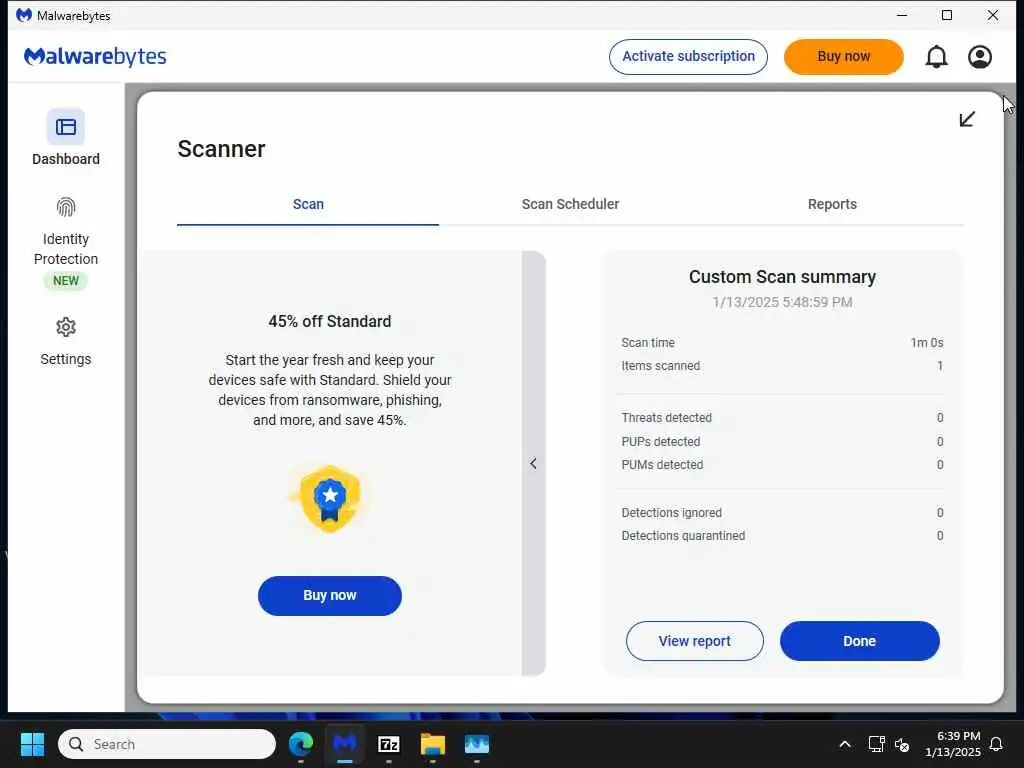The height and width of the screenshot is (768, 1024).
Task: Open the Windows Start menu
Action: (x=32, y=744)
